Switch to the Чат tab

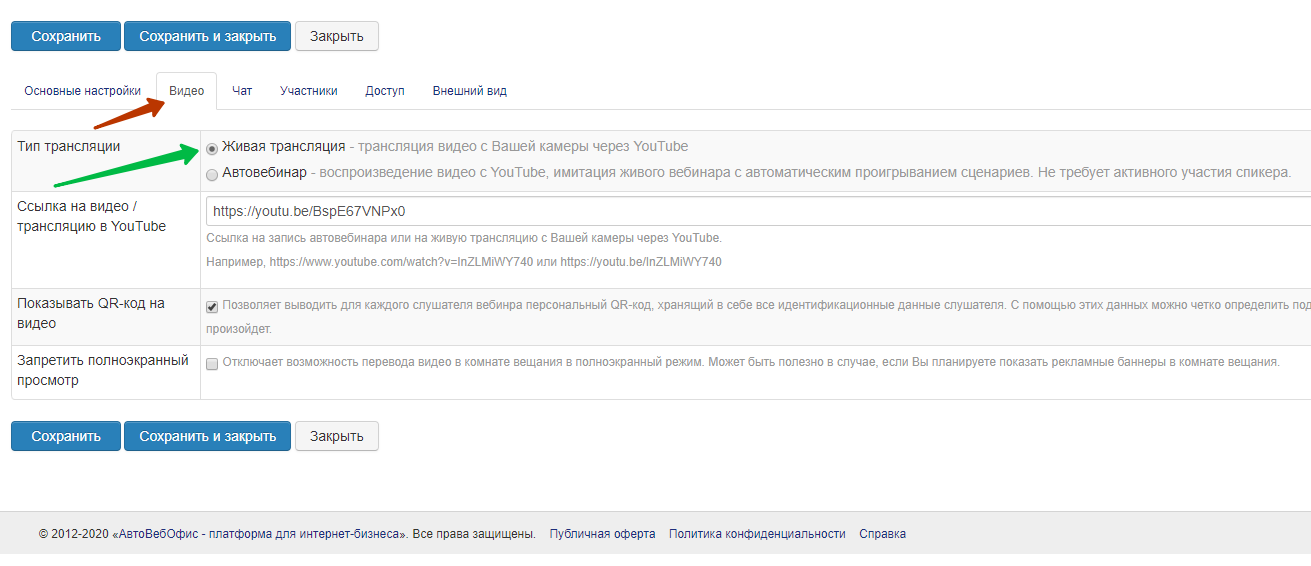242,91
